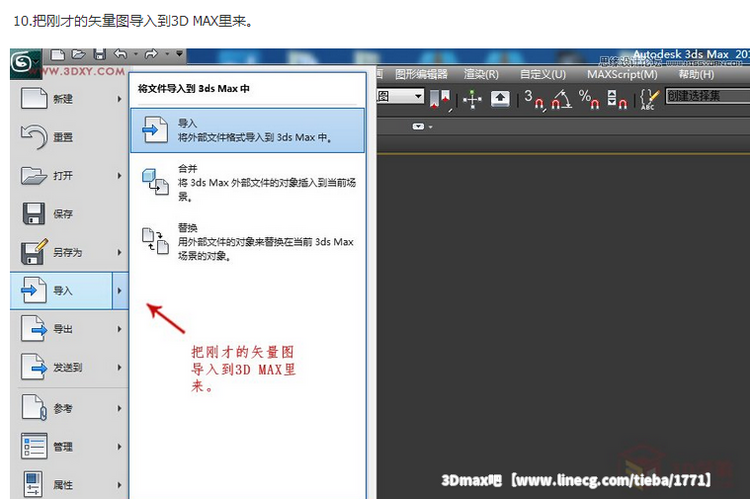Open the undo history dropdown arrow
The image size is (750, 499).
click(x=136, y=54)
